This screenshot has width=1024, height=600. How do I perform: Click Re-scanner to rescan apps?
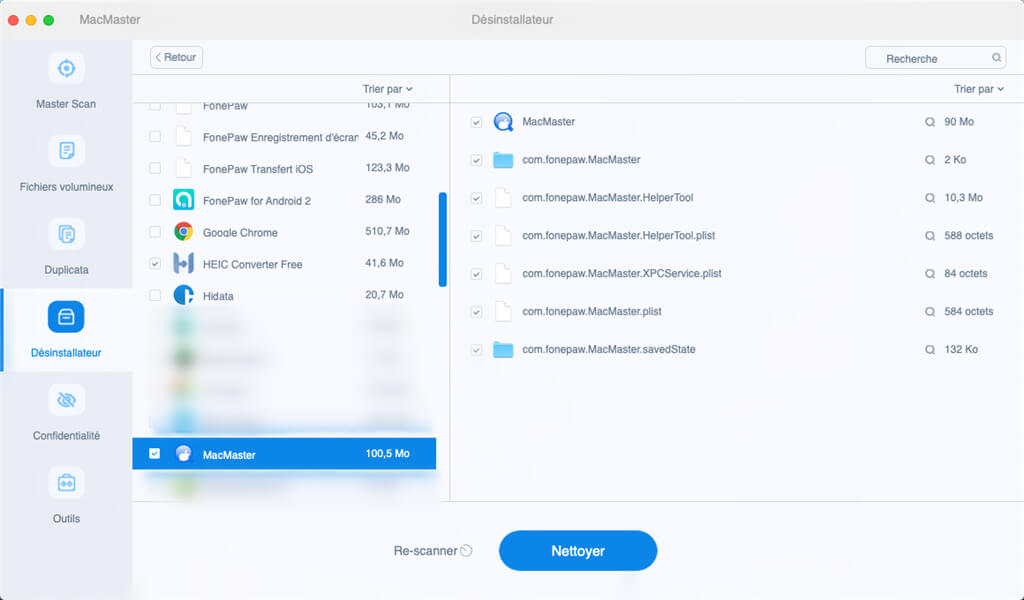pyautogui.click(x=432, y=551)
